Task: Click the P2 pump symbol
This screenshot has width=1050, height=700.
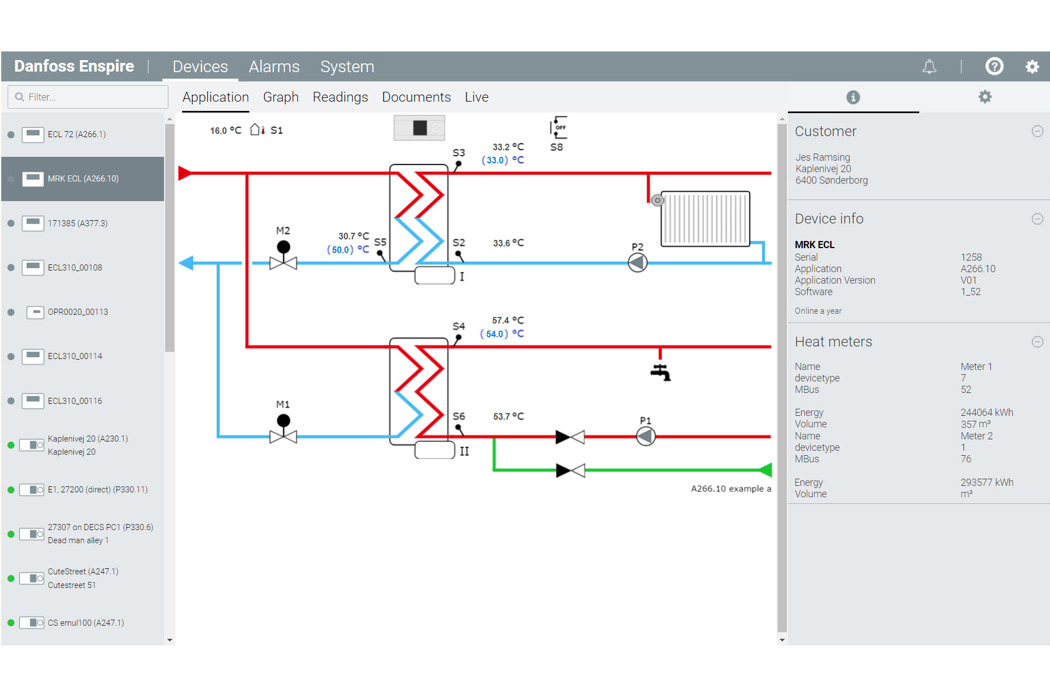Action: pos(637,263)
